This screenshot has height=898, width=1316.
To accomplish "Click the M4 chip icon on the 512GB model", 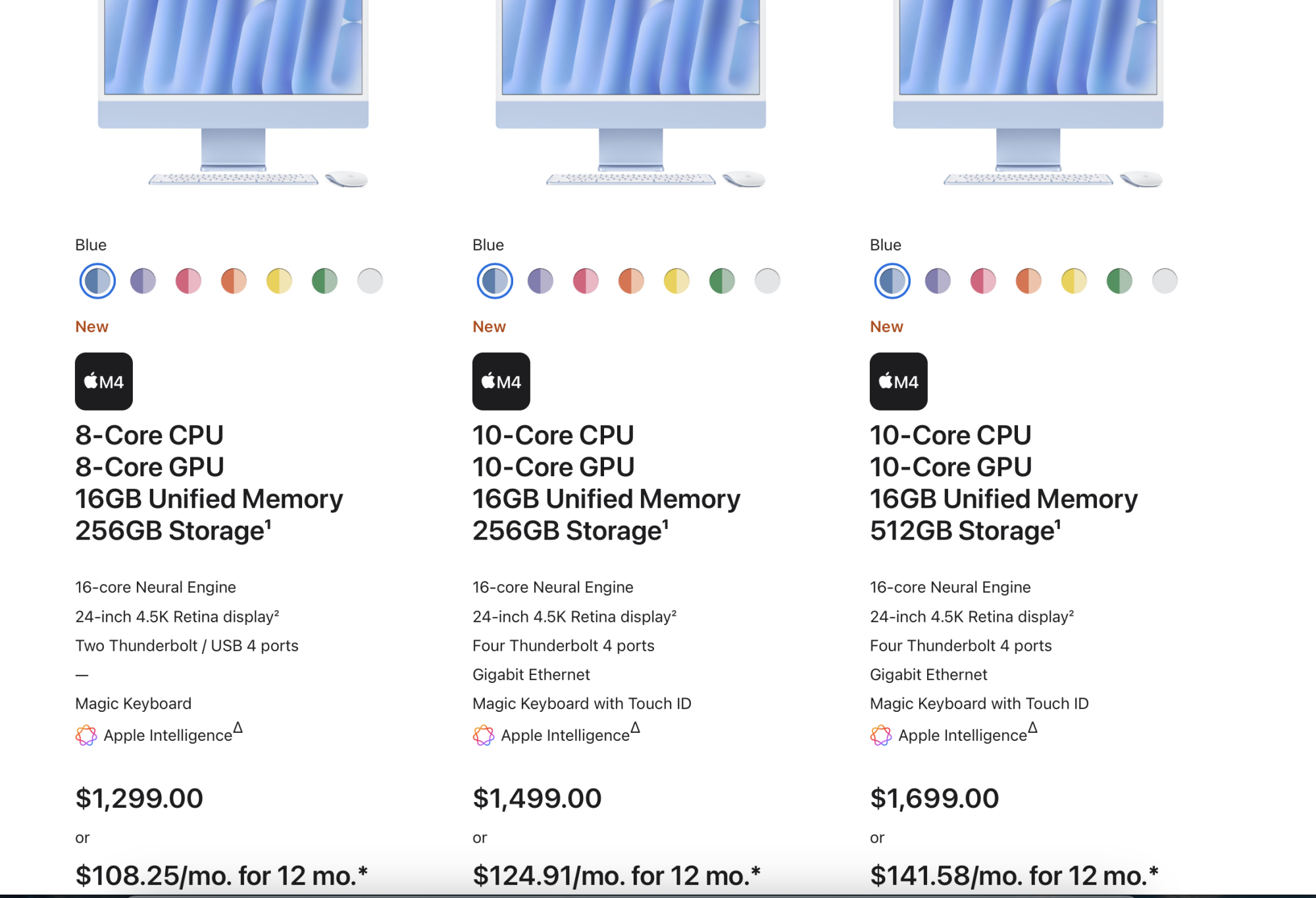I will pos(899,382).
